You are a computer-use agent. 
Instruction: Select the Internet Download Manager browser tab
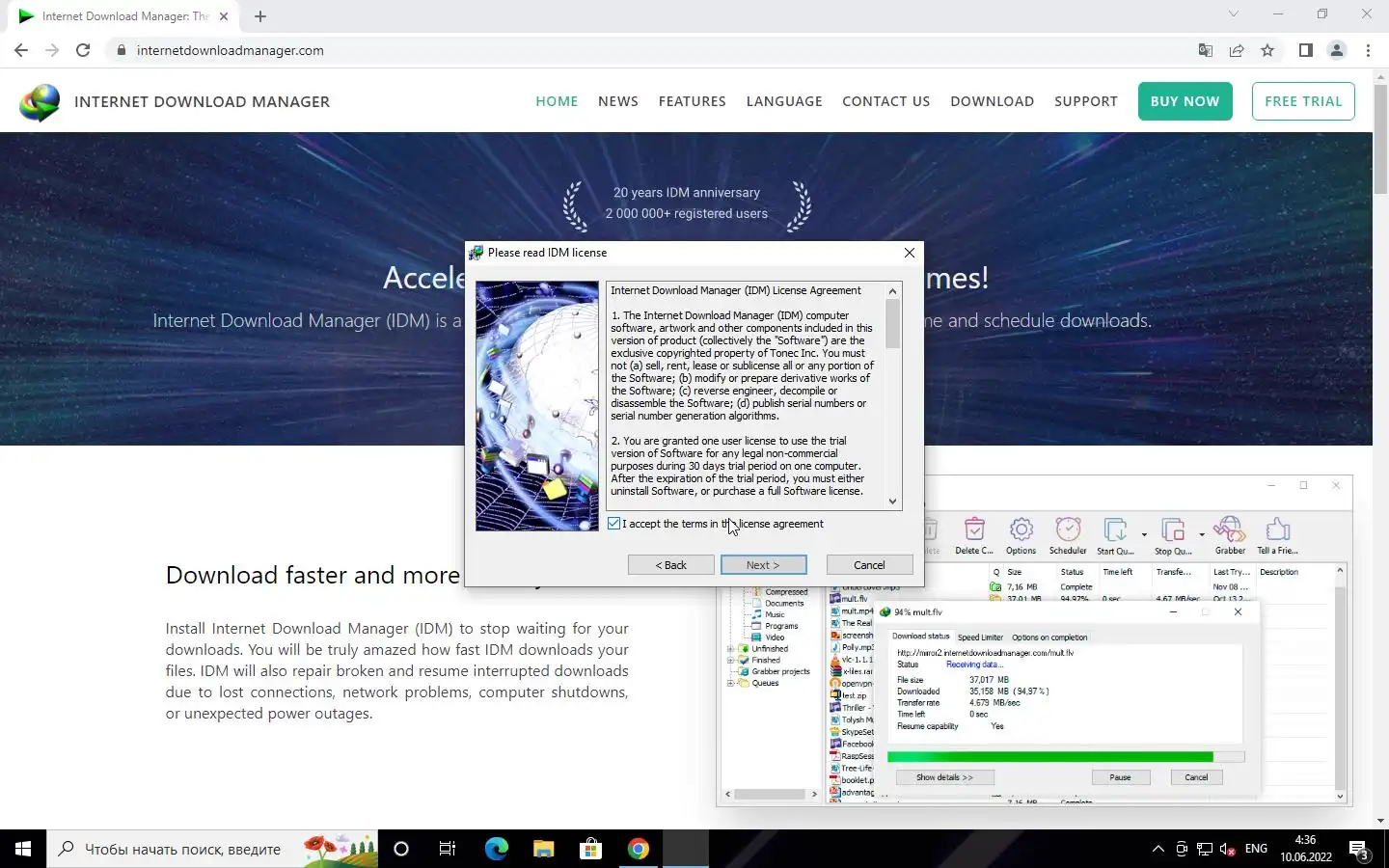(124, 16)
